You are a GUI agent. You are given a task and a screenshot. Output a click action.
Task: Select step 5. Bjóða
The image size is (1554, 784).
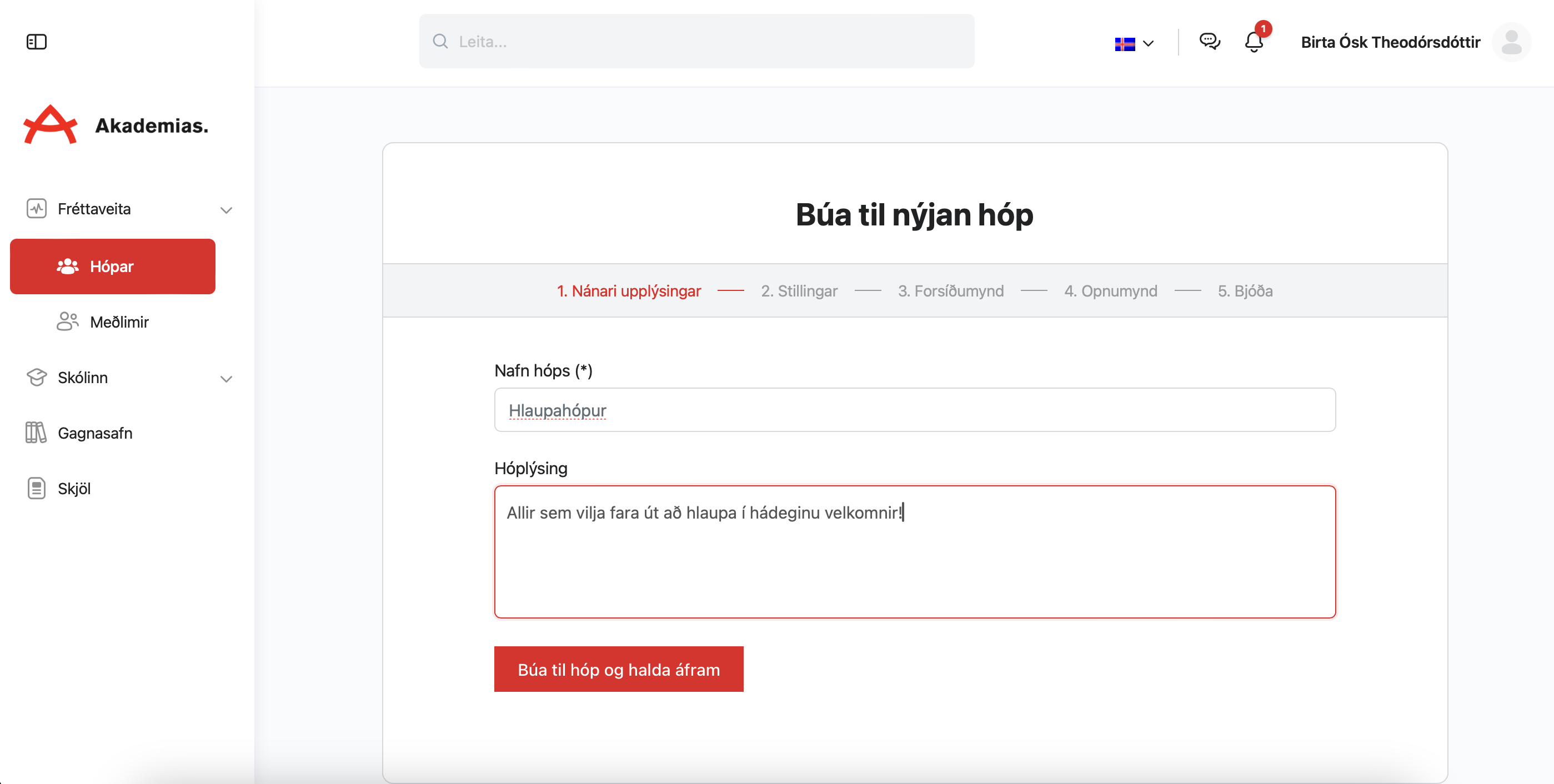coord(1245,291)
